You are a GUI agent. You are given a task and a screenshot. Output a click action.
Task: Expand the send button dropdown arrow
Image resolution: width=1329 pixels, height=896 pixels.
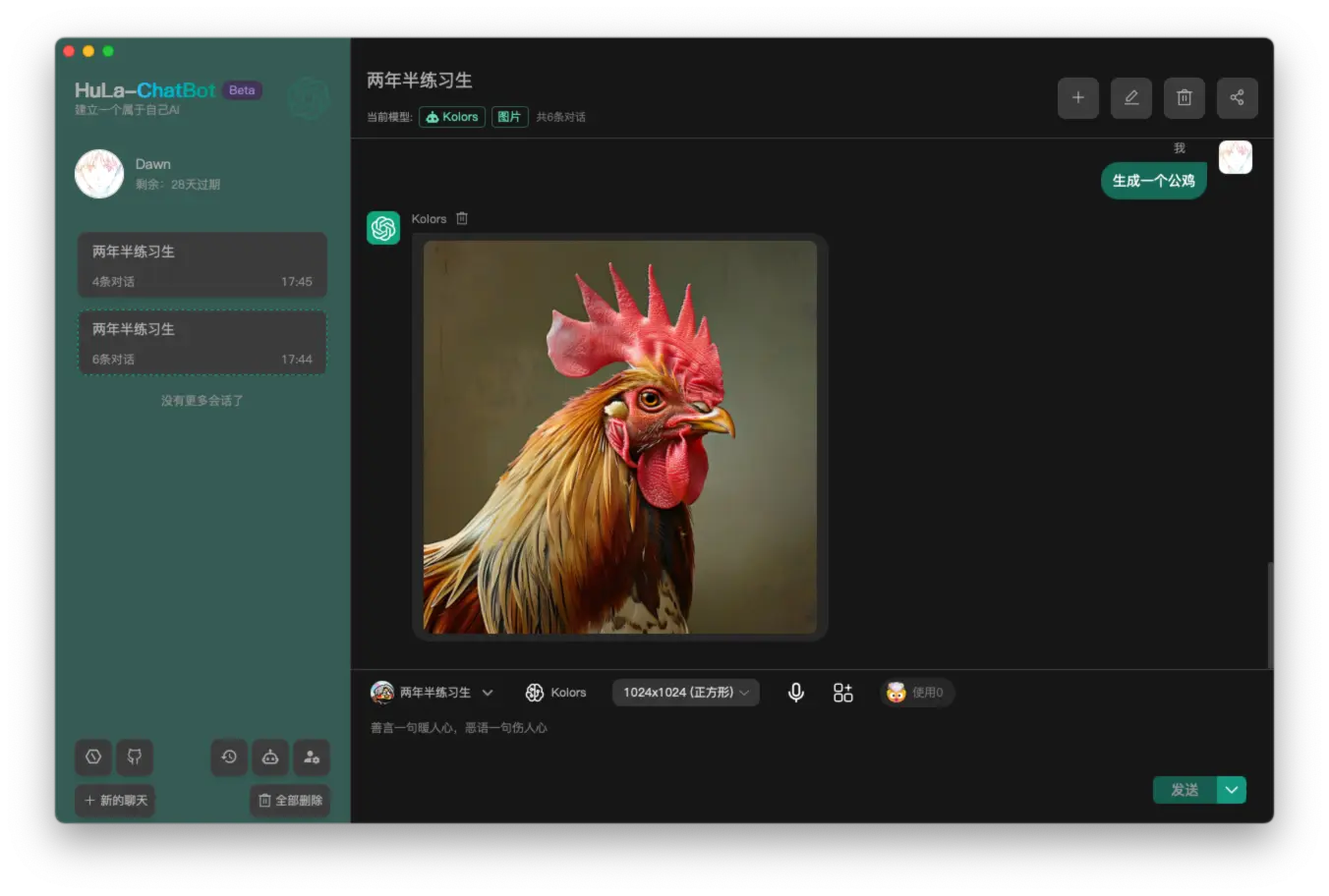[1232, 790]
